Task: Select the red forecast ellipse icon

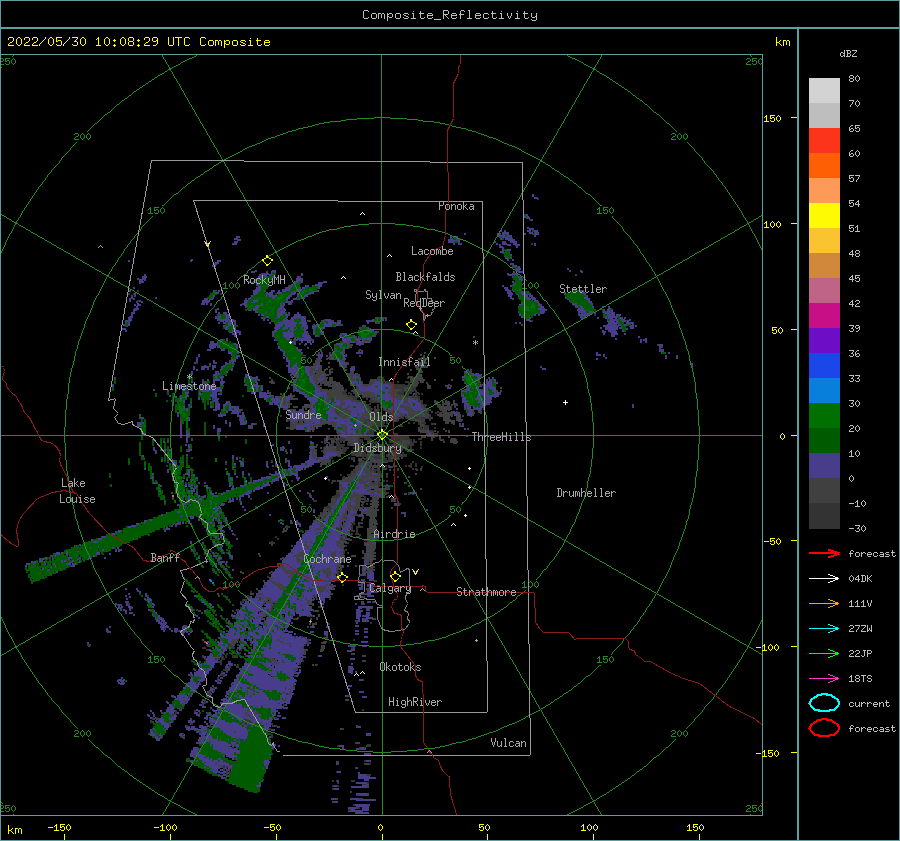Action: 824,728
